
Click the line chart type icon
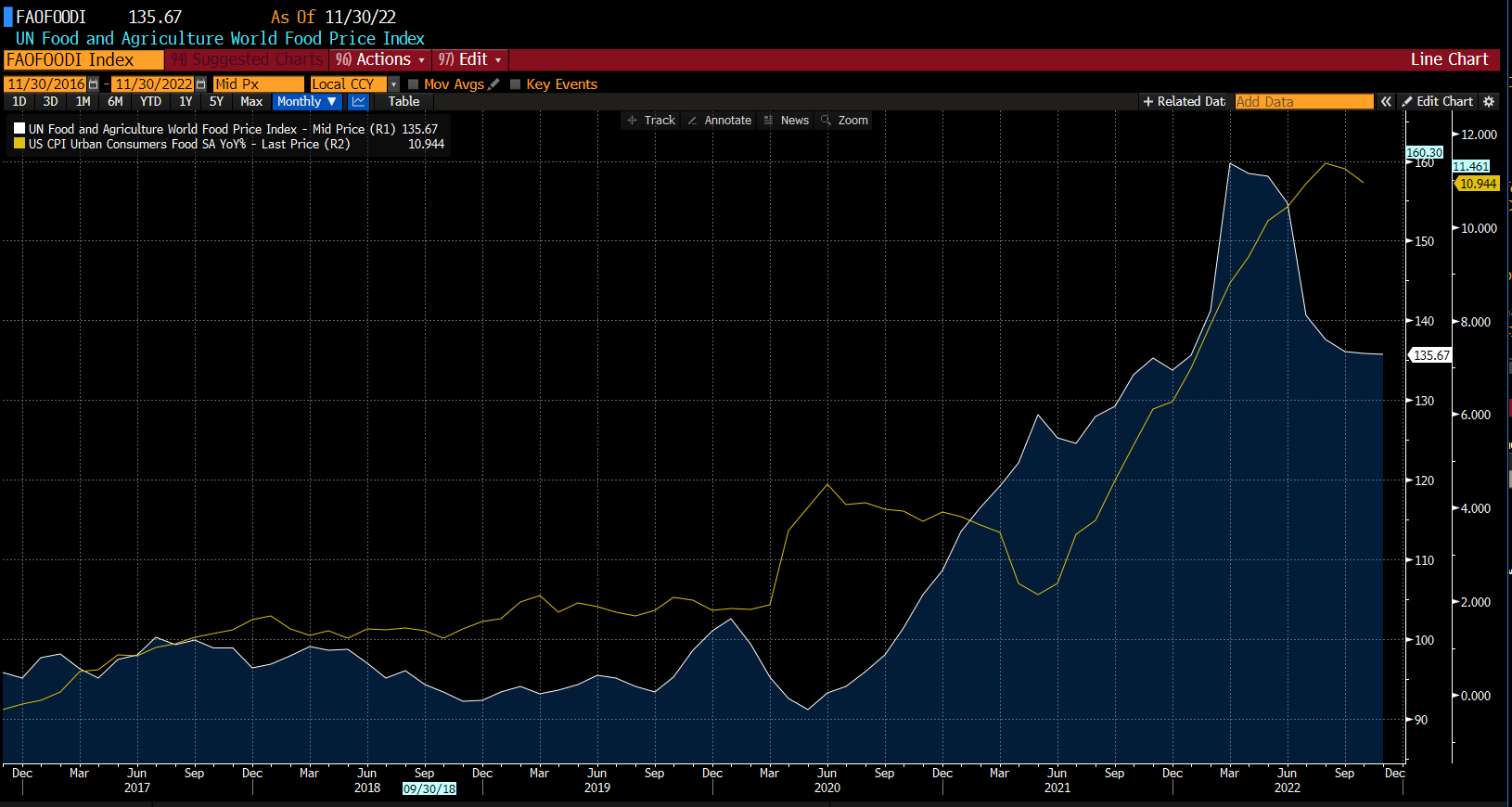click(358, 102)
